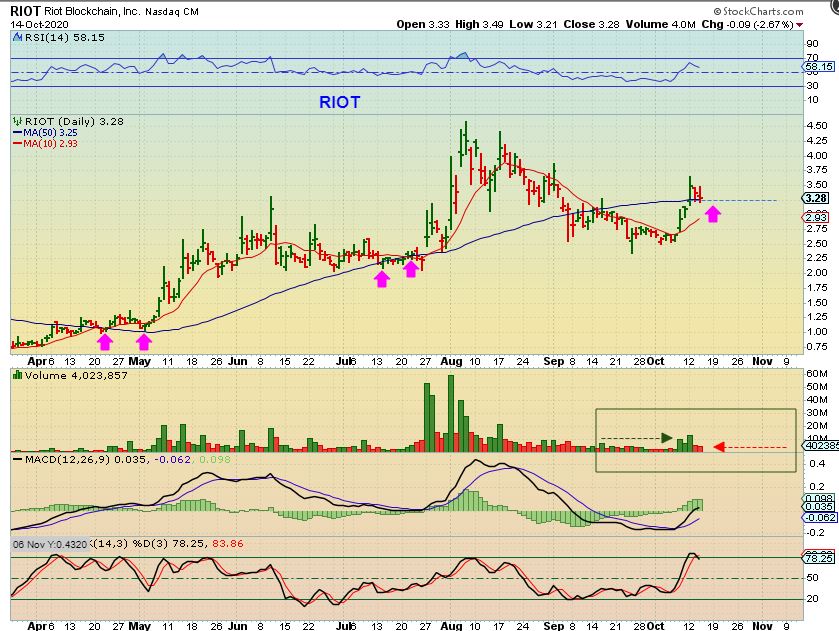Screen dimensions: 839x631
Task: Click the 'Close 3.28' value in header
Action: click(591, 25)
